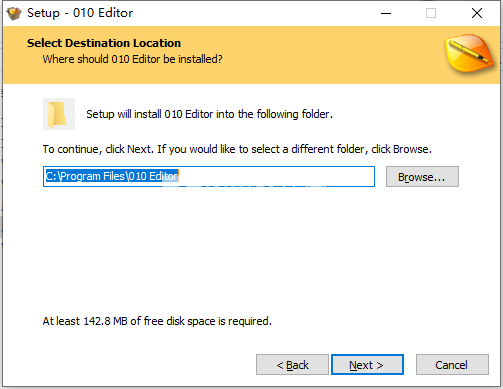Image resolution: width=503 pixels, height=389 pixels.
Task: Click the 142.8 MB free disk space notice
Action: pyautogui.click(x=157, y=321)
